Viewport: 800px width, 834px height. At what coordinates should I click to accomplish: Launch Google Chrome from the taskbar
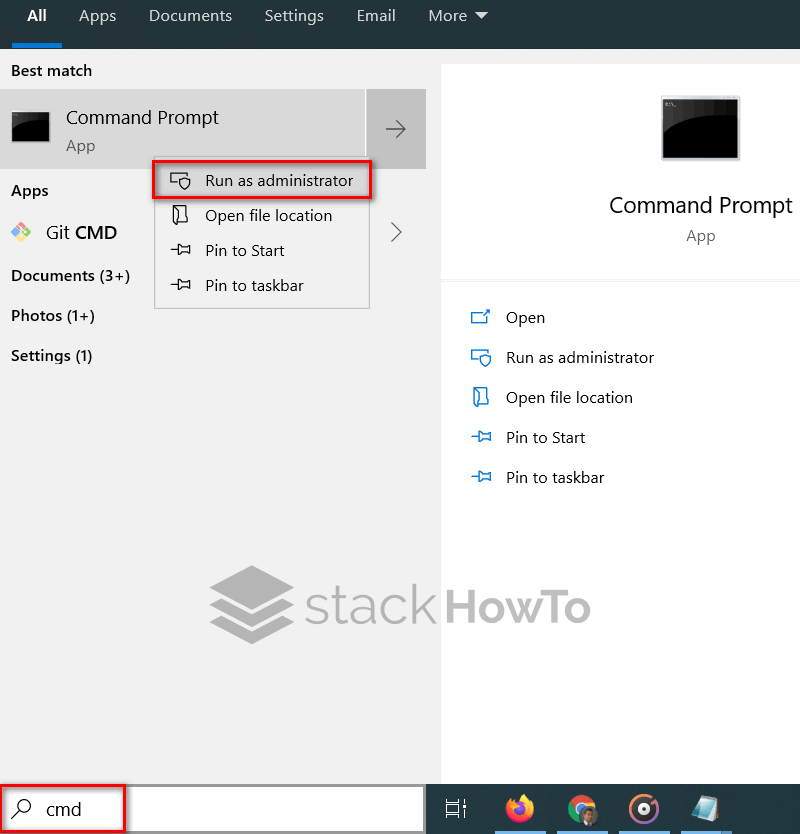pyautogui.click(x=582, y=810)
